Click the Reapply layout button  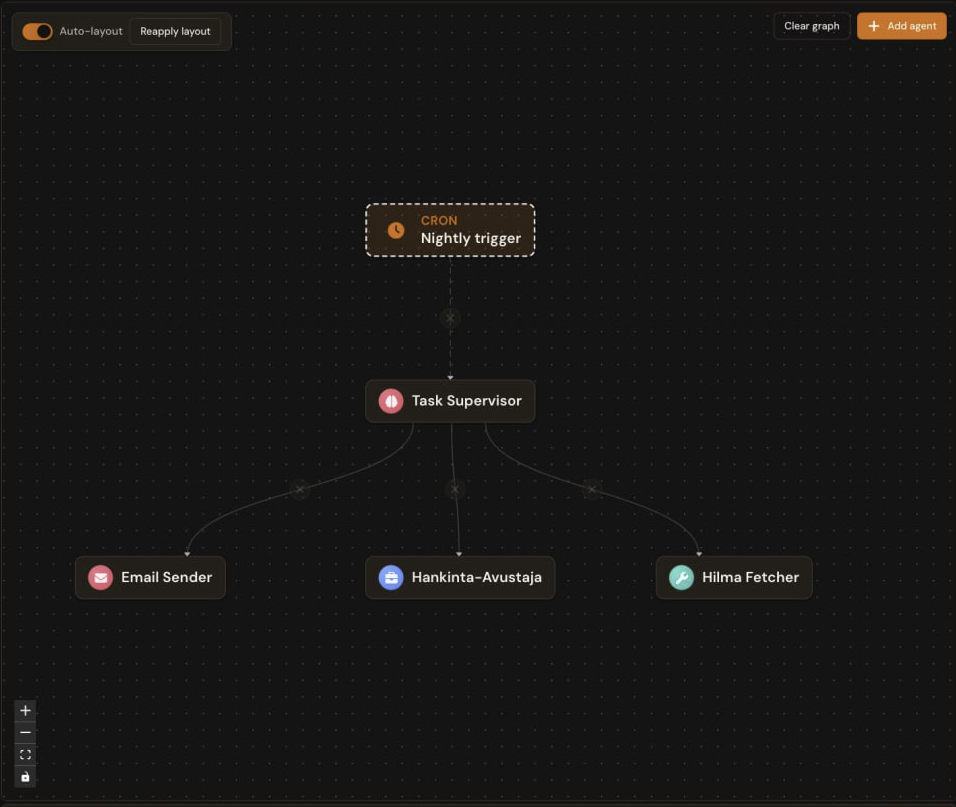(175, 31)
